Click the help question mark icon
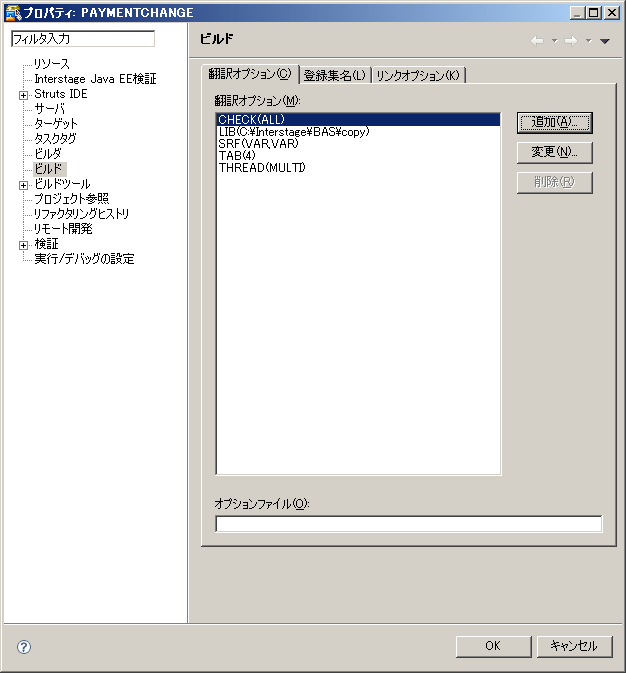The width and height of the screenshot is (626, 673). [x=24, y=647]
